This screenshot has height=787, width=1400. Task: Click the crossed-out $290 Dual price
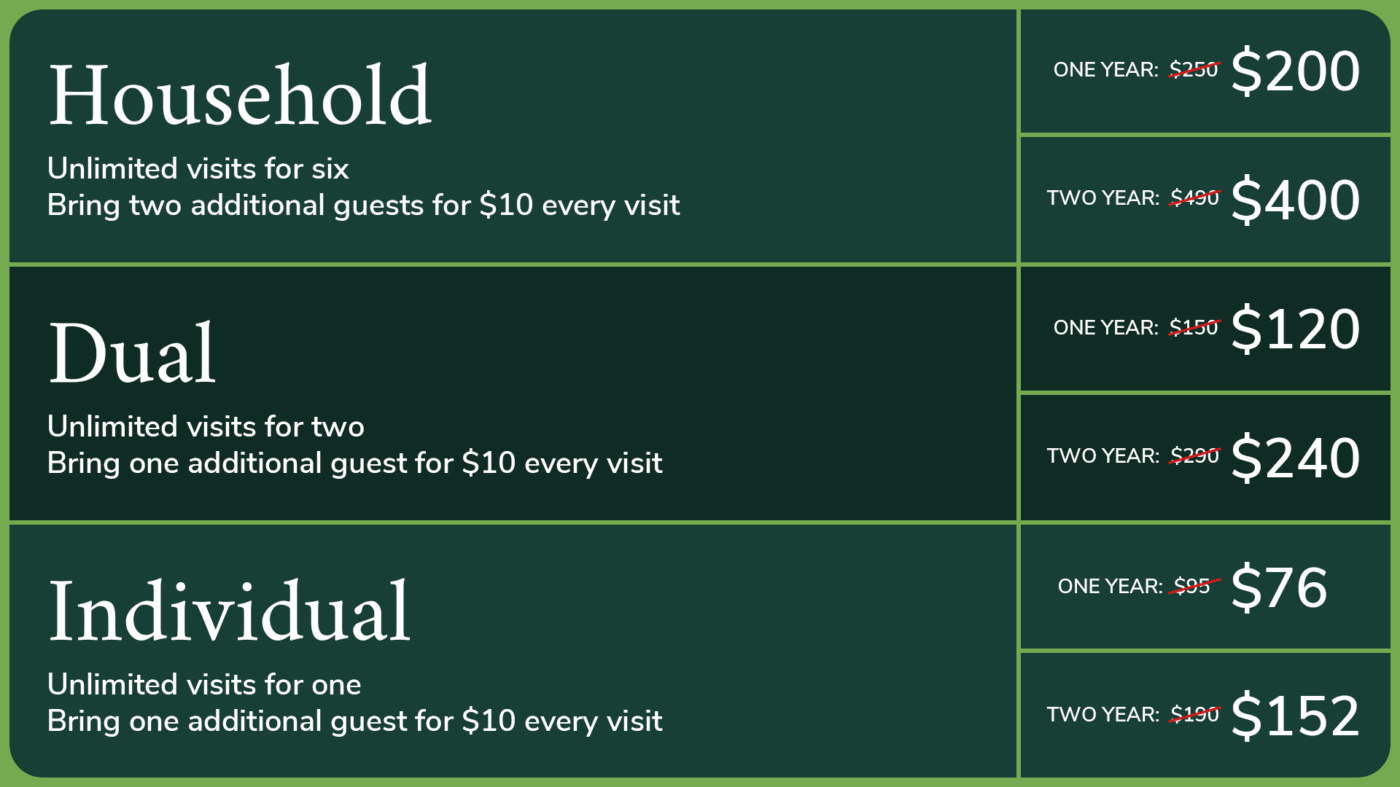1194,456
